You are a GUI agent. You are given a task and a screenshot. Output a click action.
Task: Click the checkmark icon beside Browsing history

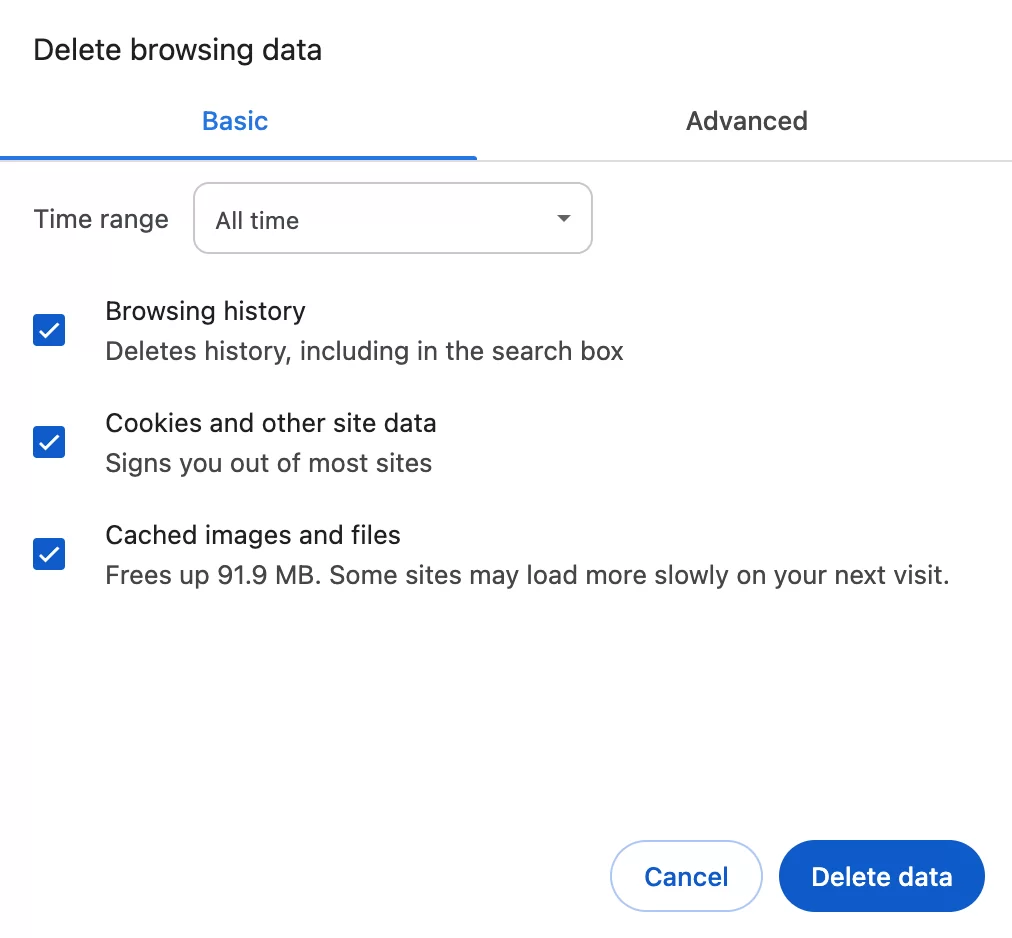48,330
